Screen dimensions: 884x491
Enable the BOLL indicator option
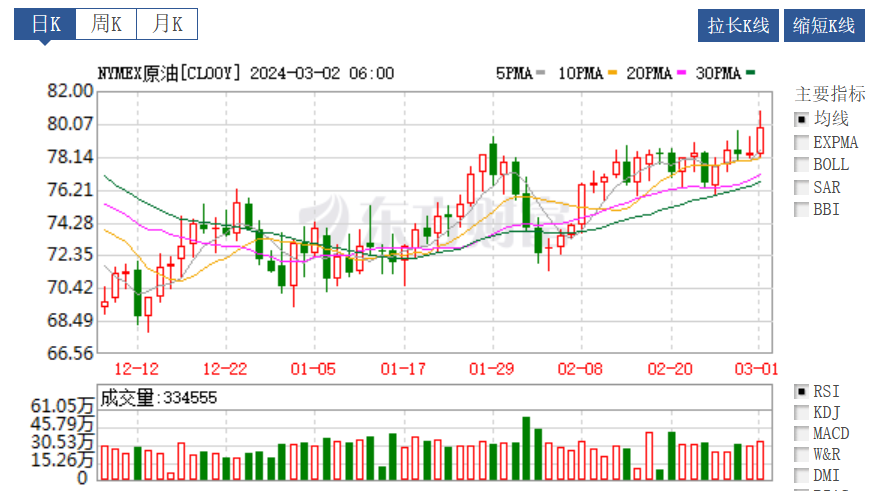[801, 165]
